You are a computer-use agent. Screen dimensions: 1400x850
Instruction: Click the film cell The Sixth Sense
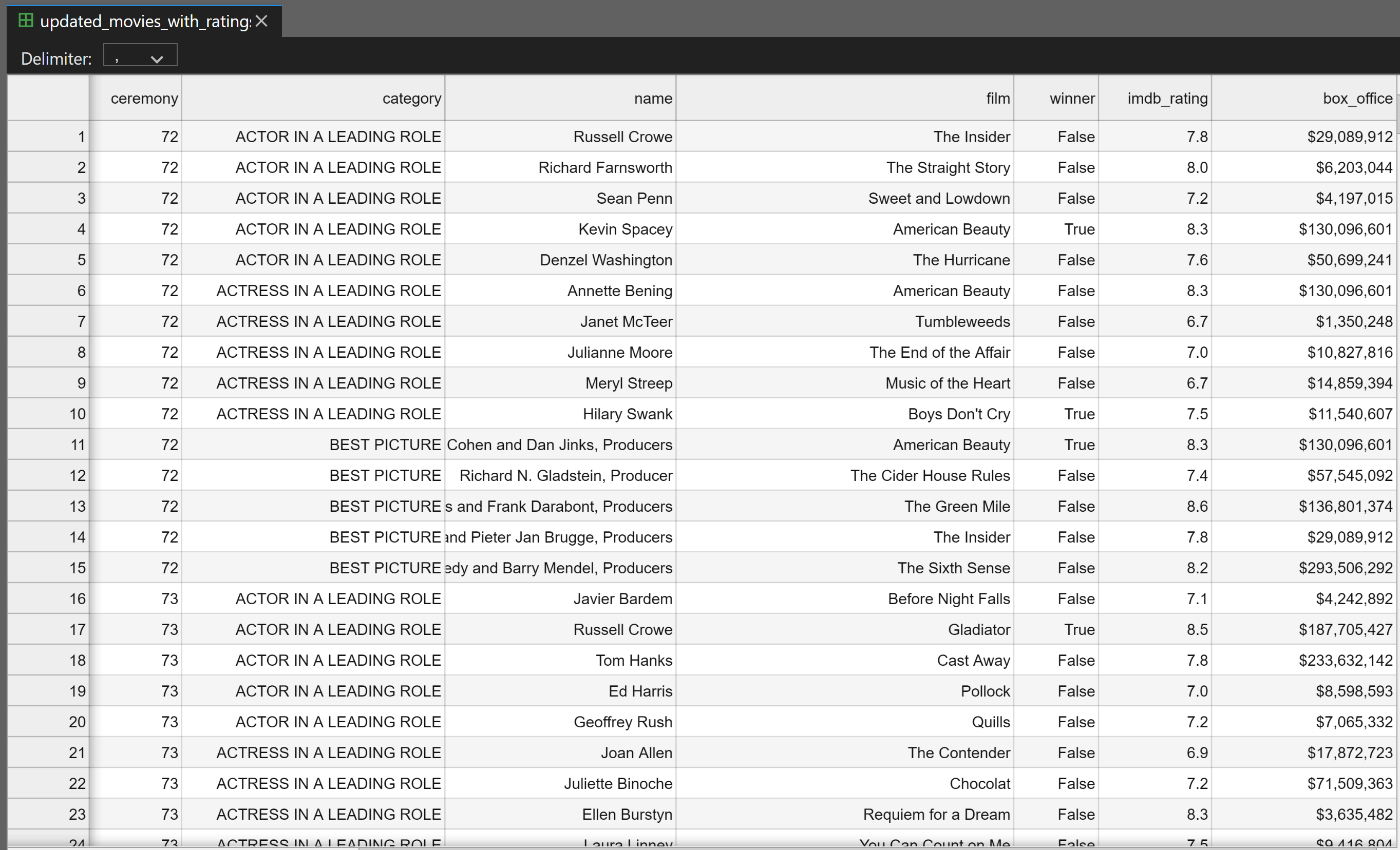[845, 568]
